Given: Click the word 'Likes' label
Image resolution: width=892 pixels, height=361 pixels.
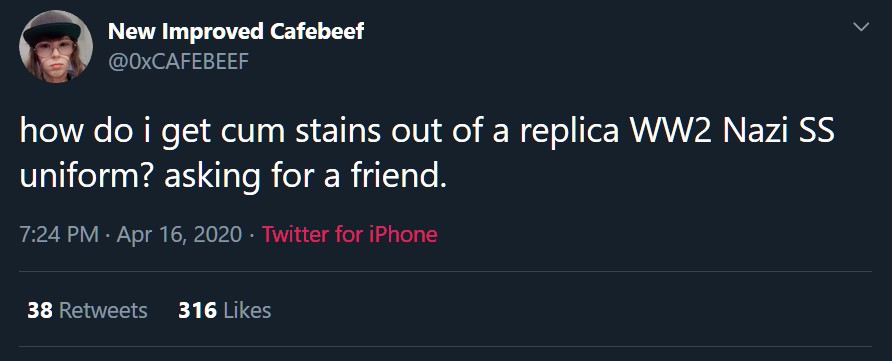Looking at the screenshot, I should tap(247, 310).
